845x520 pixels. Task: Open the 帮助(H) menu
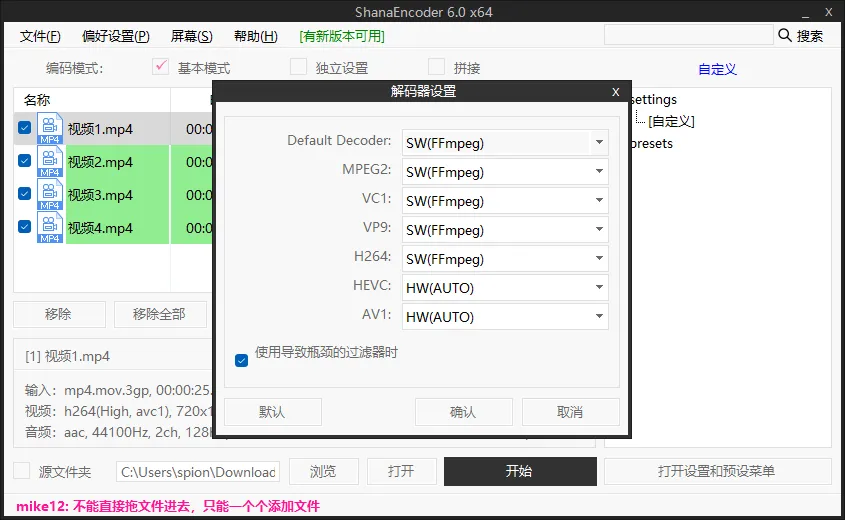(x=256, y=36)
